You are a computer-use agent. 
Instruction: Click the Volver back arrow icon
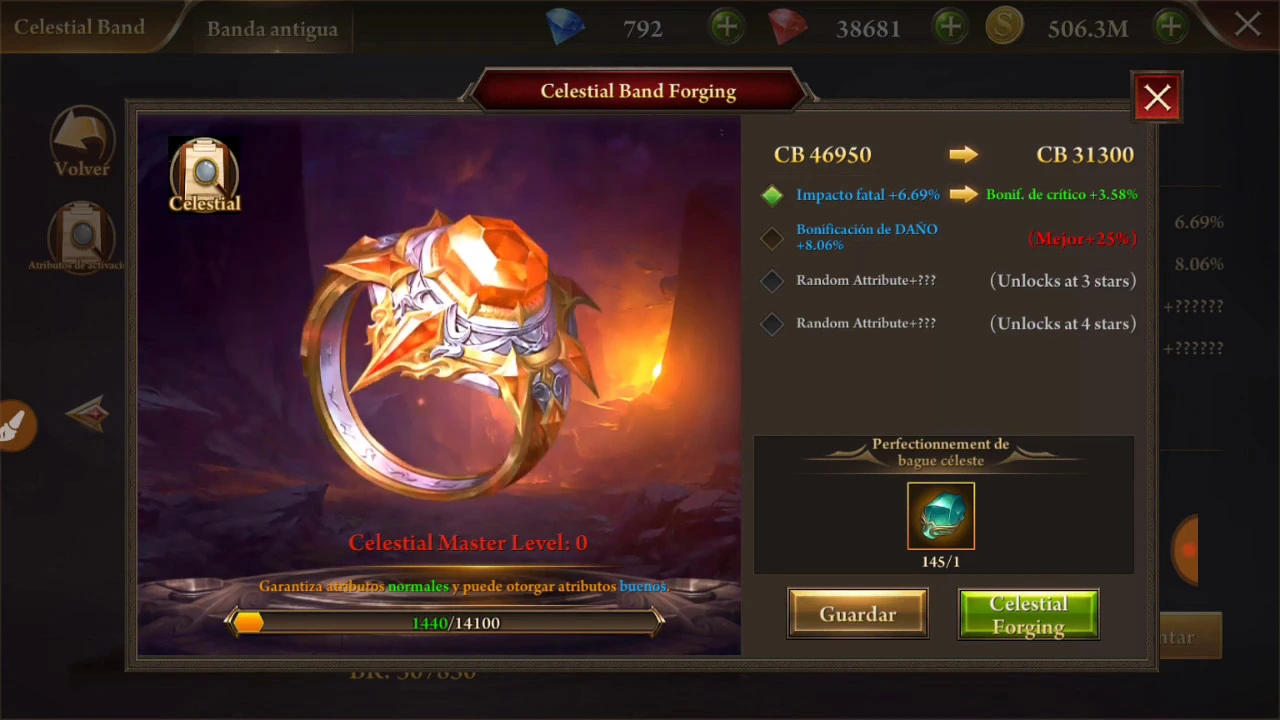[x=83, y=142]
